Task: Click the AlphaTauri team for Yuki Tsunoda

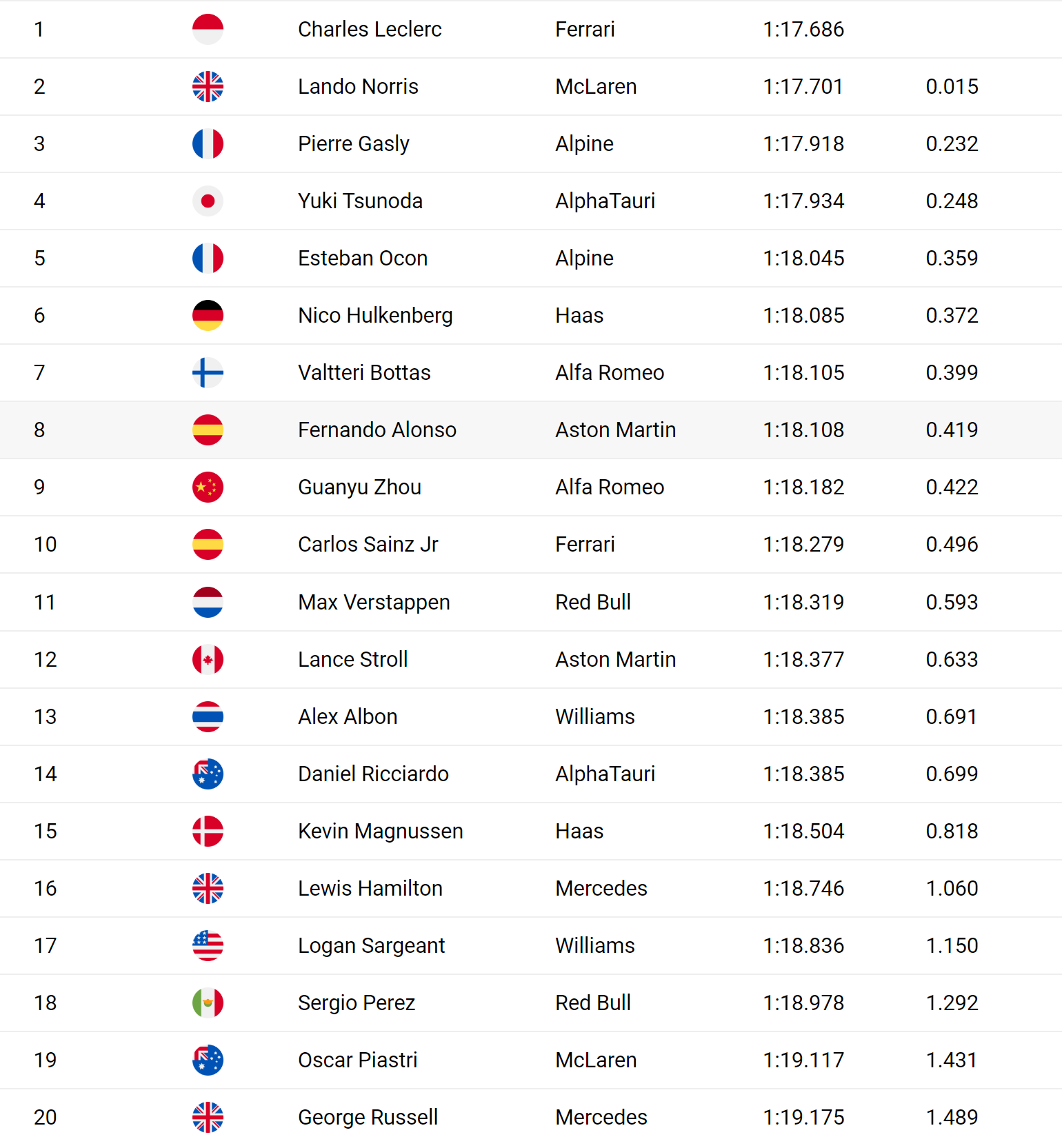Action: 605,201
